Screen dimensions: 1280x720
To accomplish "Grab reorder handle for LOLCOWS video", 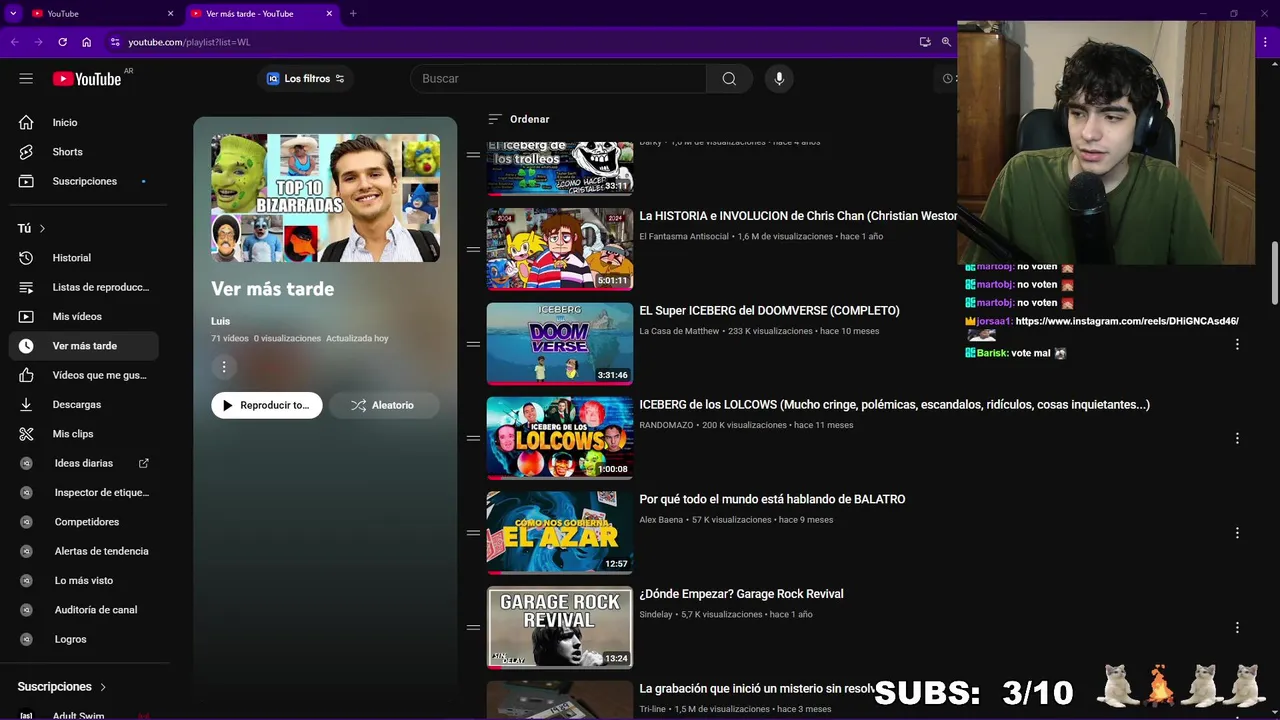I will click(473, 438).
